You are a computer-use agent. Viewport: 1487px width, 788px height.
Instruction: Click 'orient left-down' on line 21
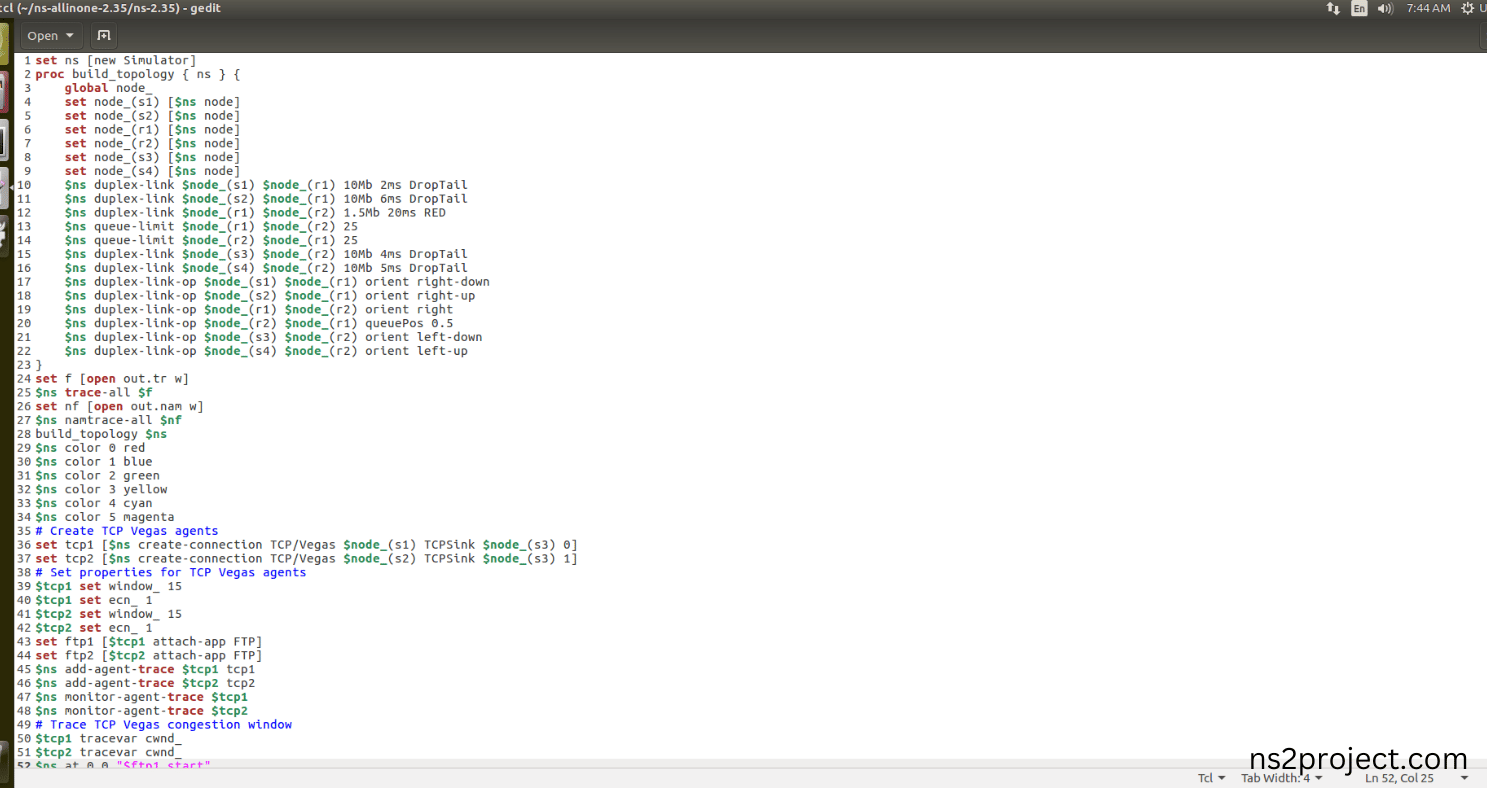(424, 337)
